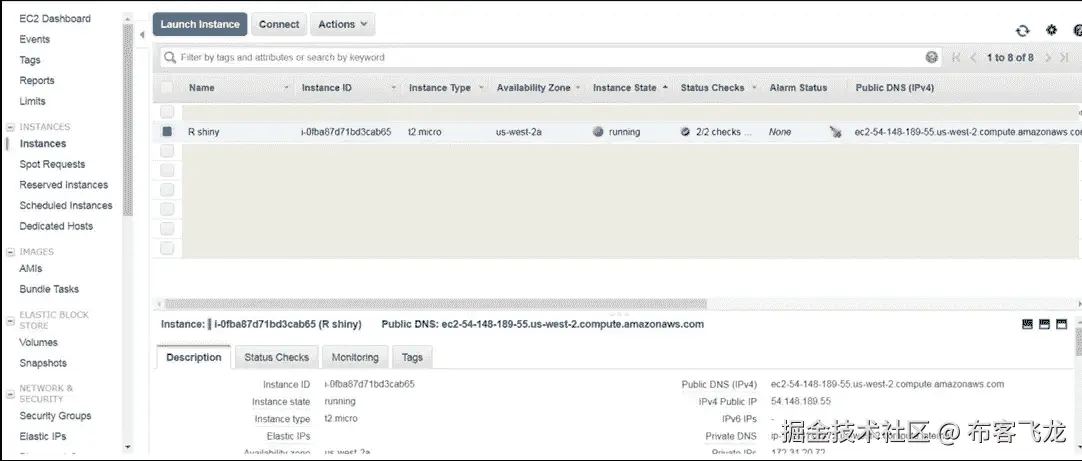
Task: Refresh the instances list with the refresh icon
Action: pyautogui.click(x=1023, y=30)
